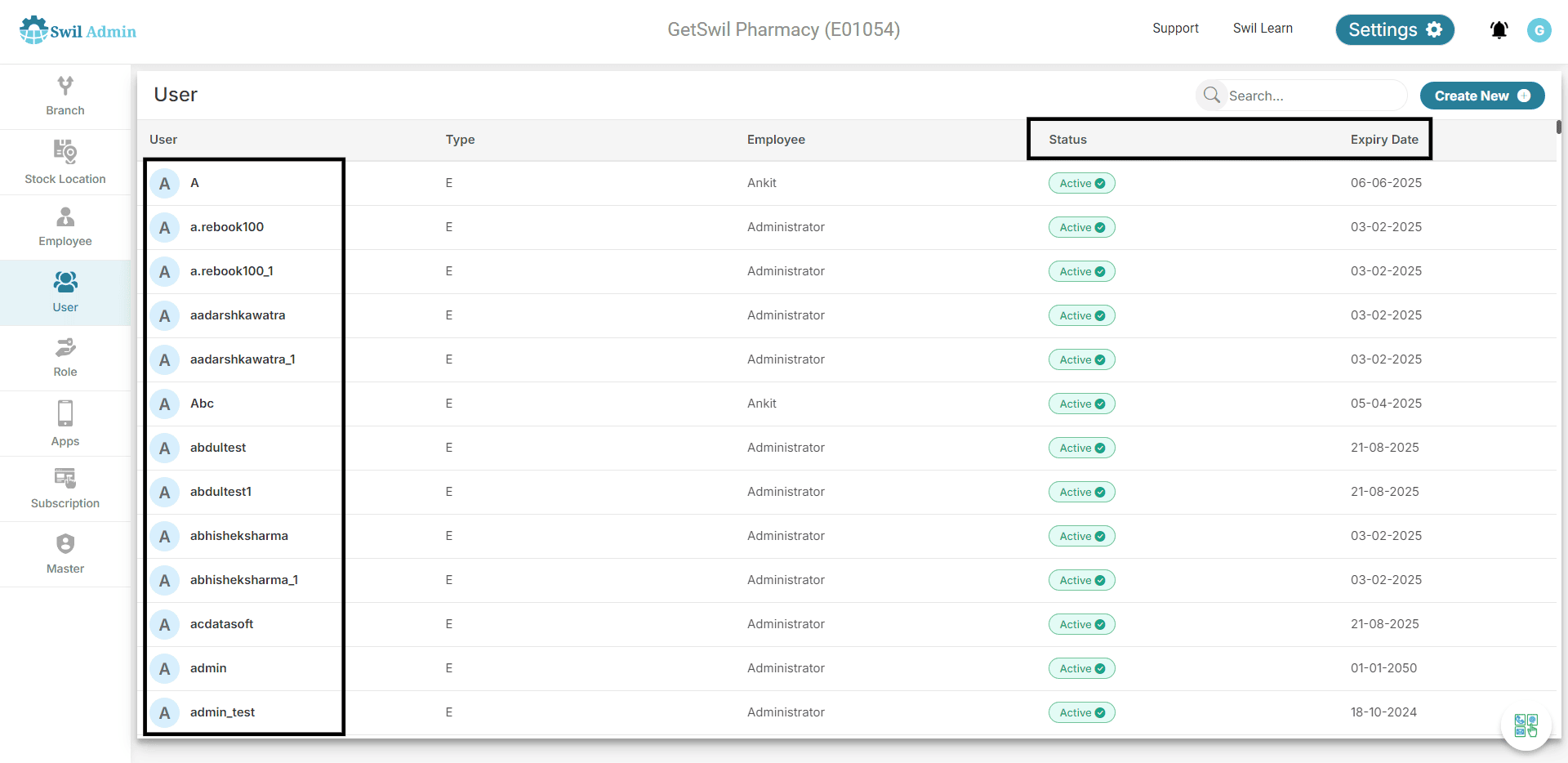Open the Master sidebar item
1568x763 pixels.
[65, 555]
